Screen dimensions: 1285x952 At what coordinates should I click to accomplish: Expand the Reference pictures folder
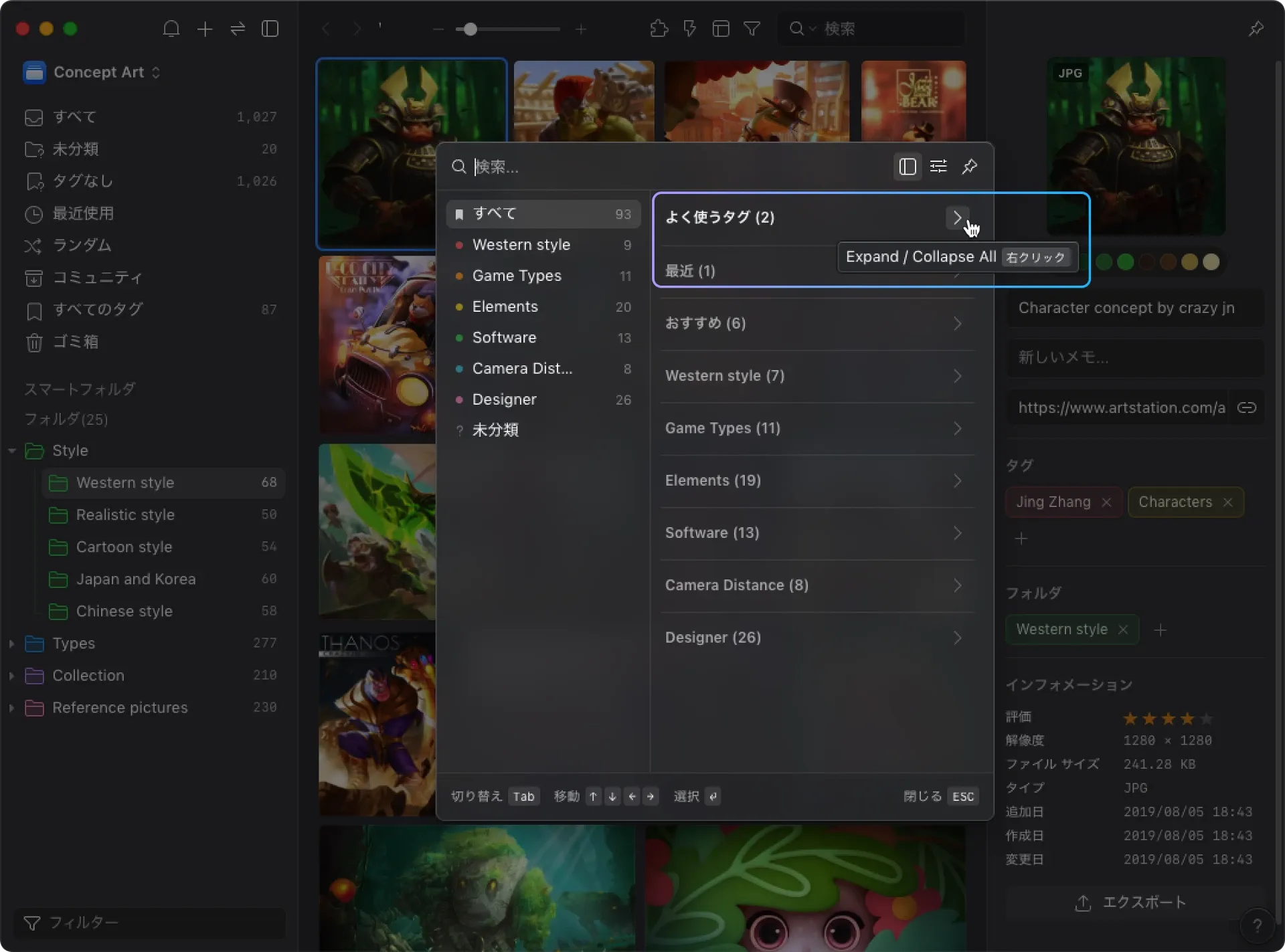pos(11,708)
